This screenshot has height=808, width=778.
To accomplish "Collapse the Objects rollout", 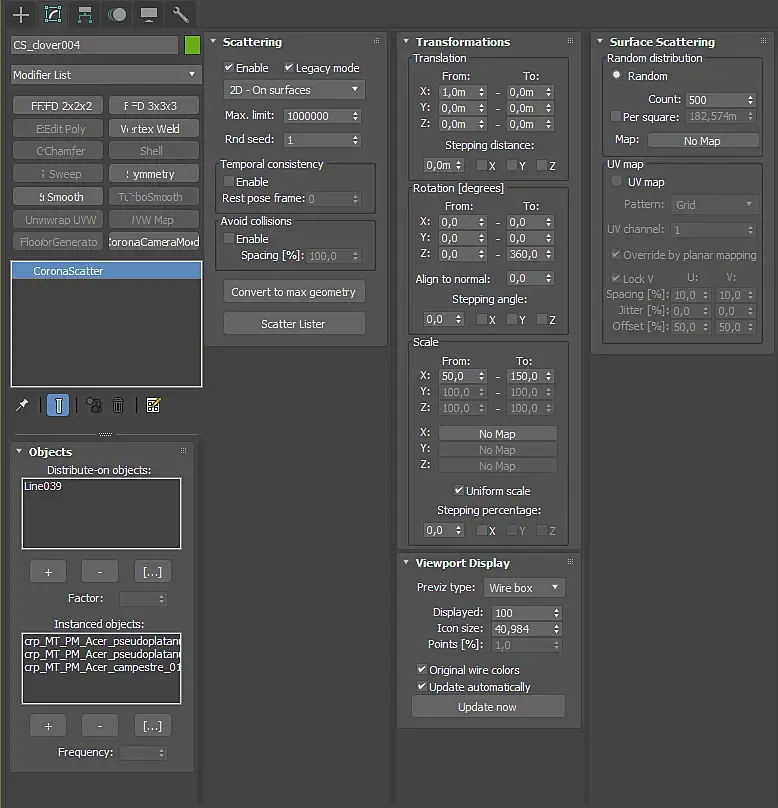I will pyautogui.click(x=19, y=451).
